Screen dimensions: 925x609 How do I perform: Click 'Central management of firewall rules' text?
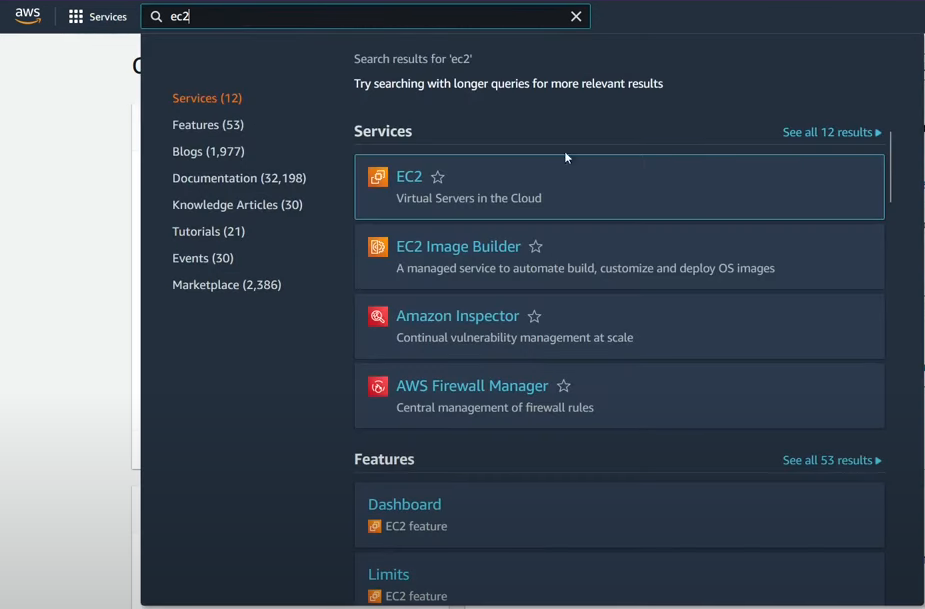tap(494, 408)
